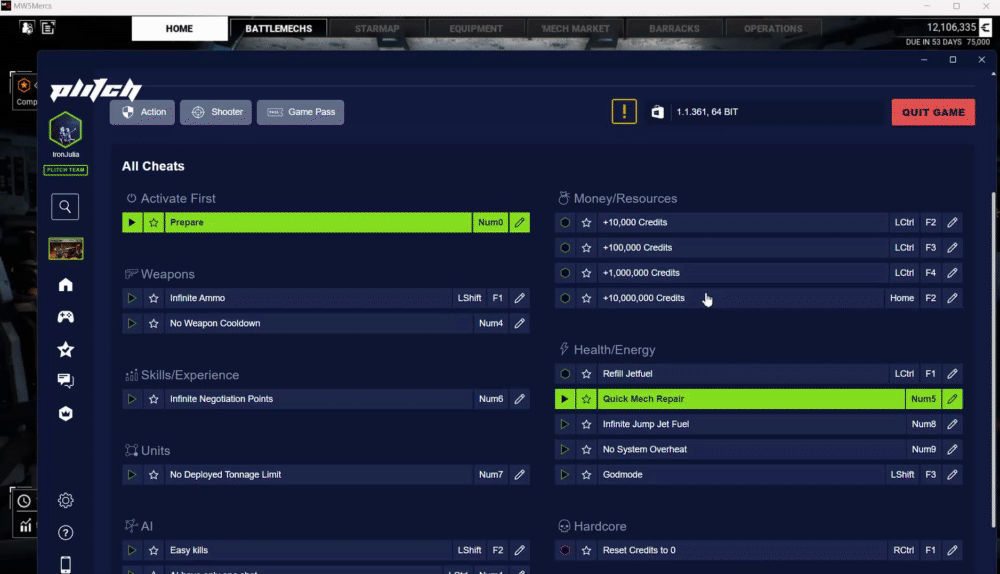
Task: Open the chat messages sidebar icon
Action: (65, 381)
